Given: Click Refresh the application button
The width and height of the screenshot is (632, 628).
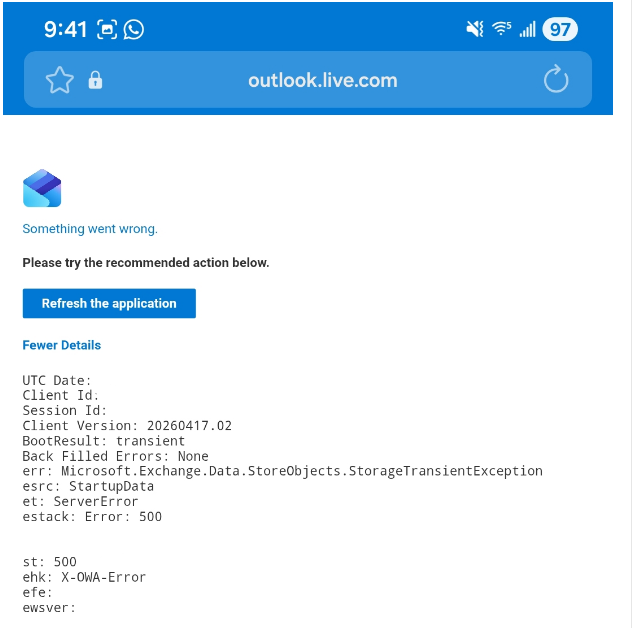Looking at the screenshot, I should [x=109, y=303].
